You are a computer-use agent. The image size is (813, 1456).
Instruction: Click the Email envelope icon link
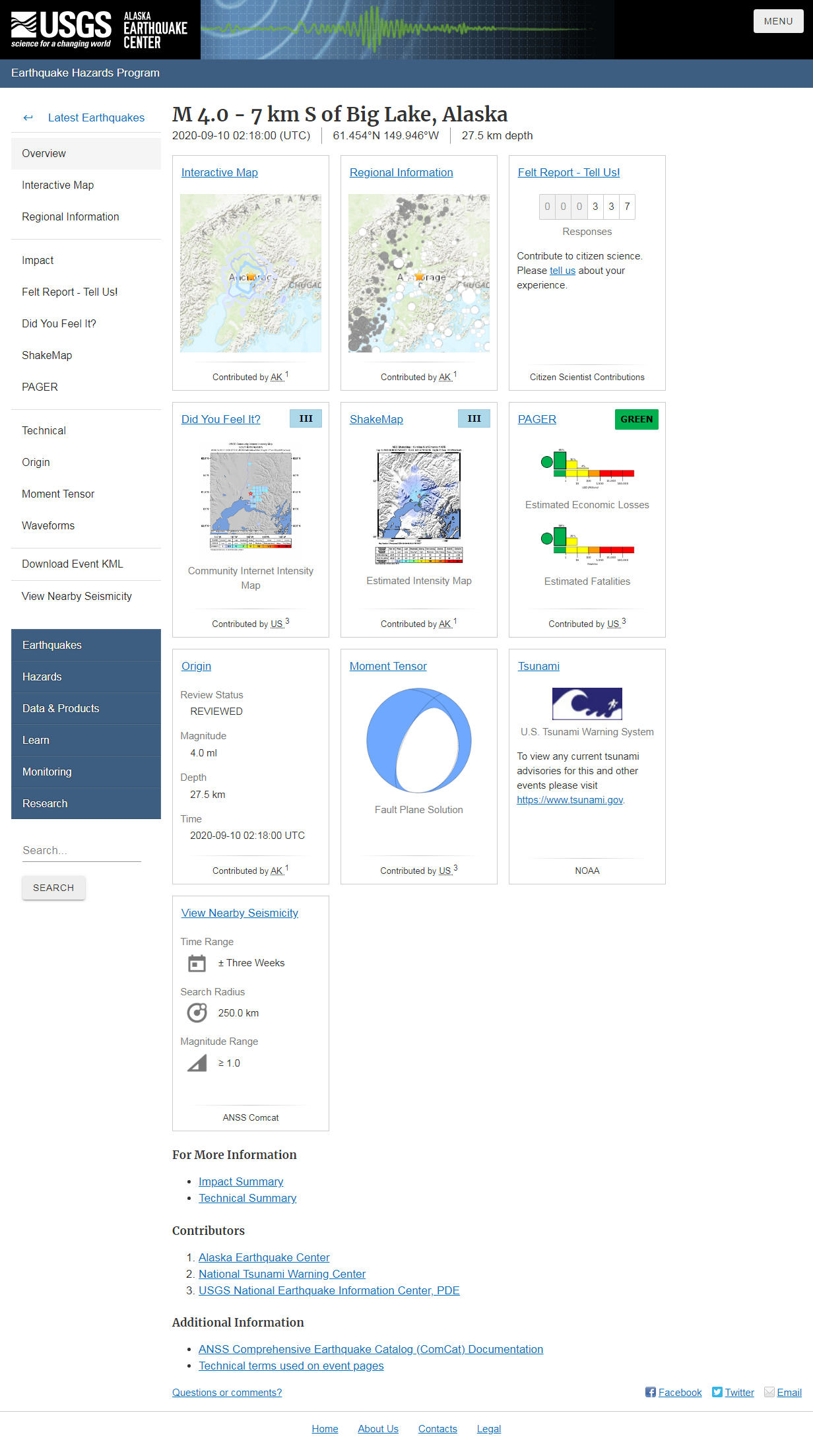(769, 1392)
